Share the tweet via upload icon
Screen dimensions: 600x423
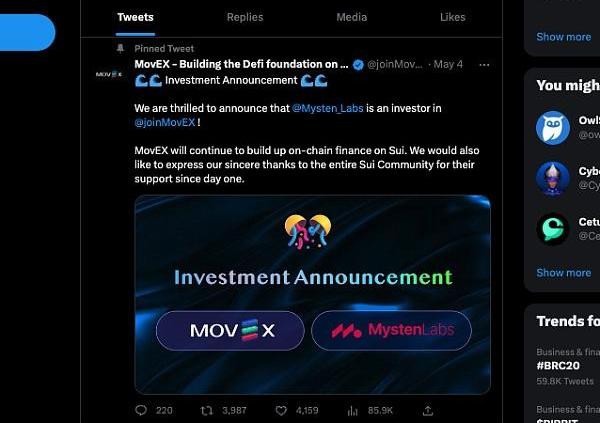click(428, 411)
